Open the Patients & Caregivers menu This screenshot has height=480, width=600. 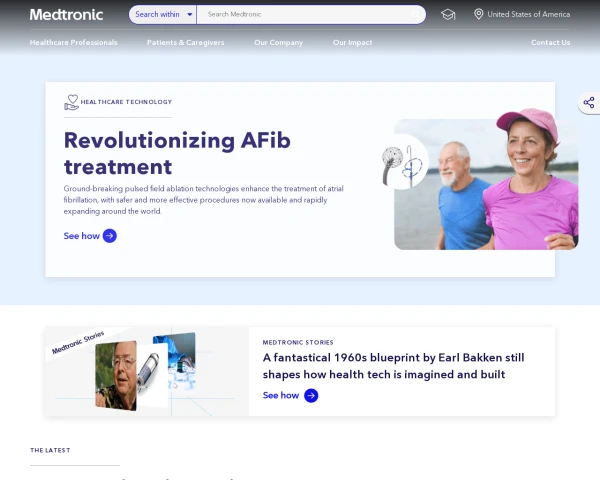[x=186, y=42]
